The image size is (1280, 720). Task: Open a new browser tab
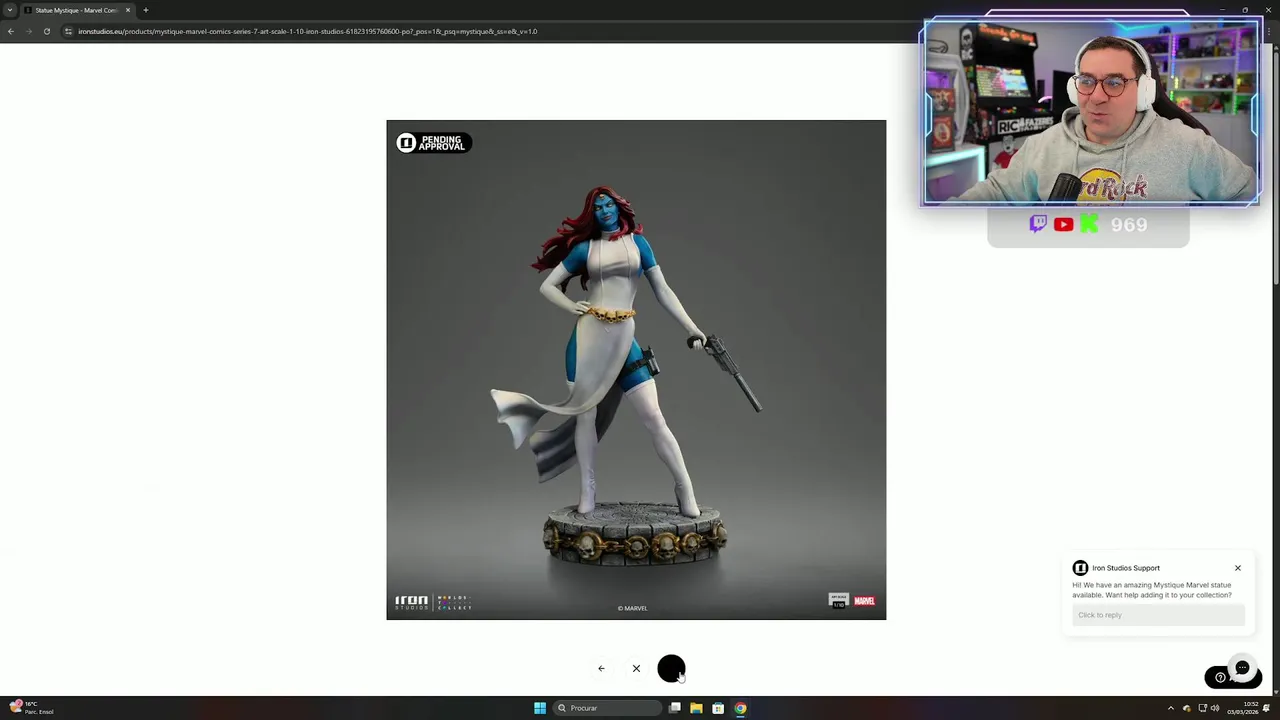[146, 10]
